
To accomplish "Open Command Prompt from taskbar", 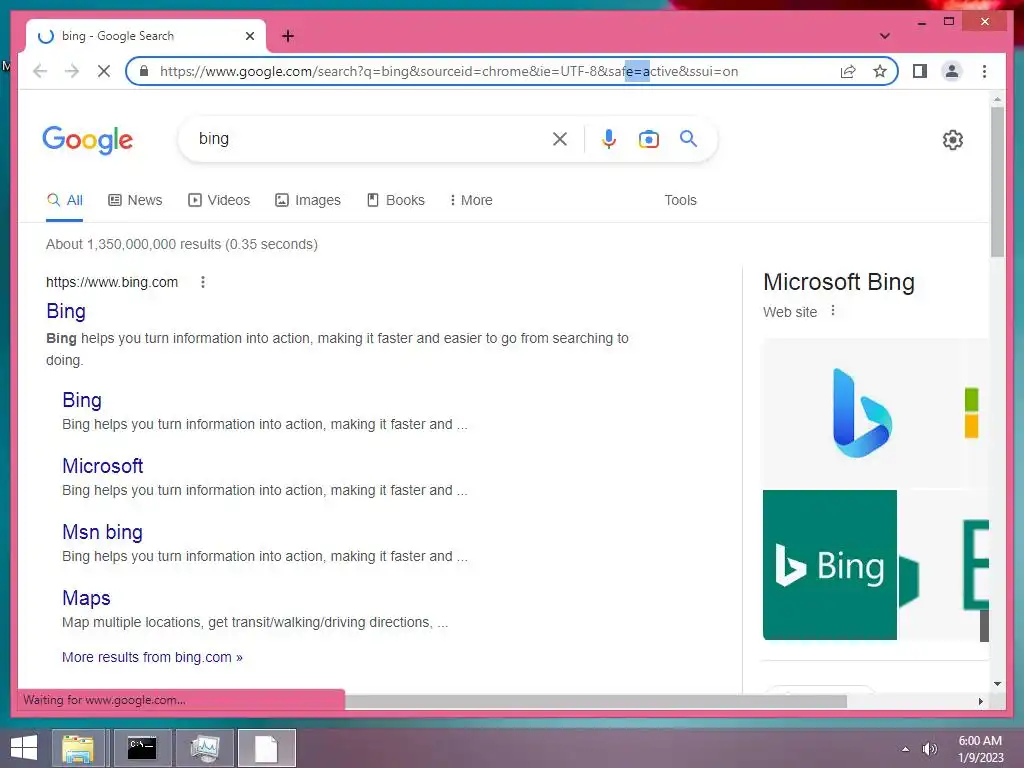I will point(142,748).
